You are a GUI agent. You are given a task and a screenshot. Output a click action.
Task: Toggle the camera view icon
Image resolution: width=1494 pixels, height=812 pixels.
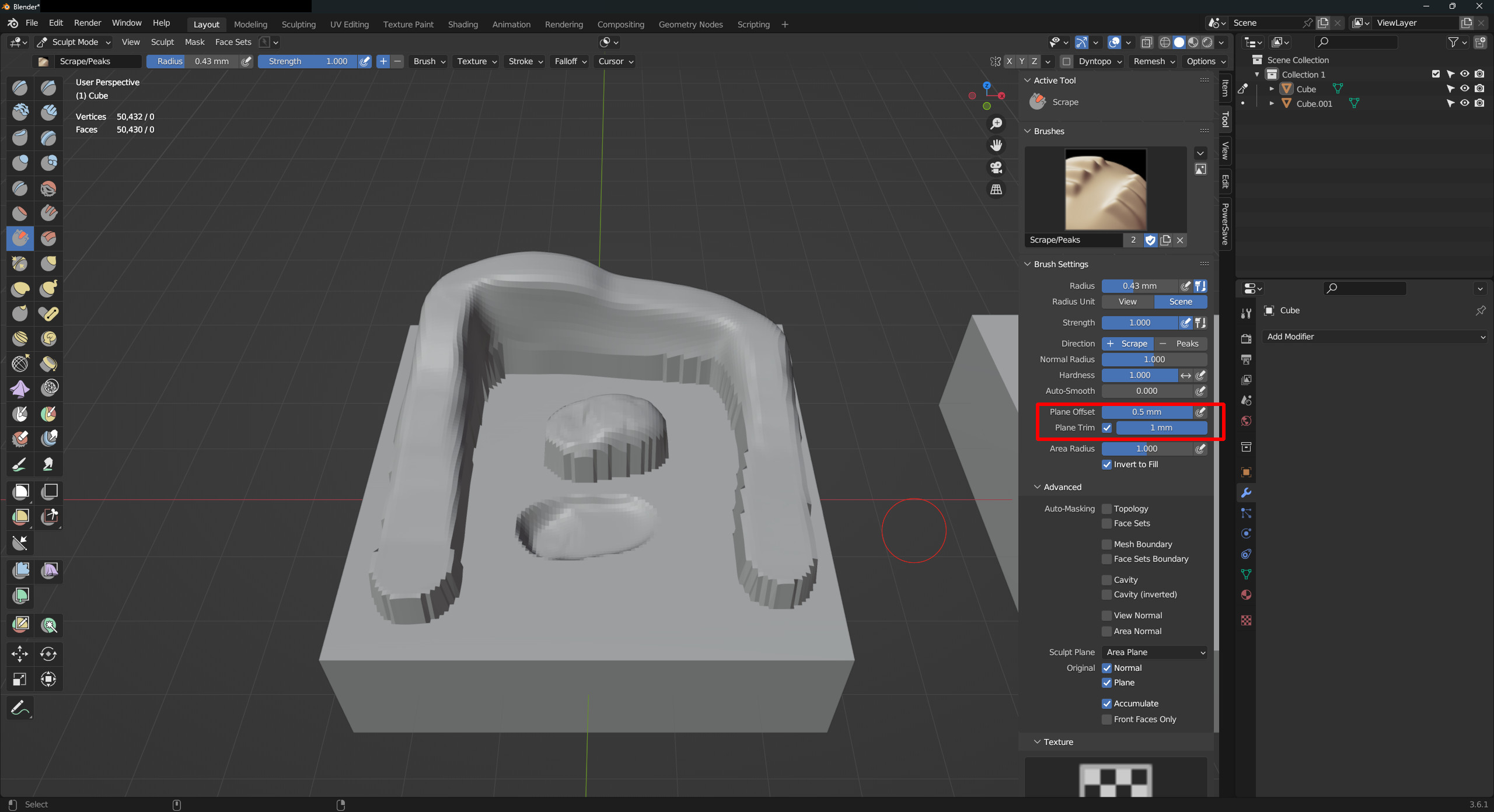click(996, 168)
